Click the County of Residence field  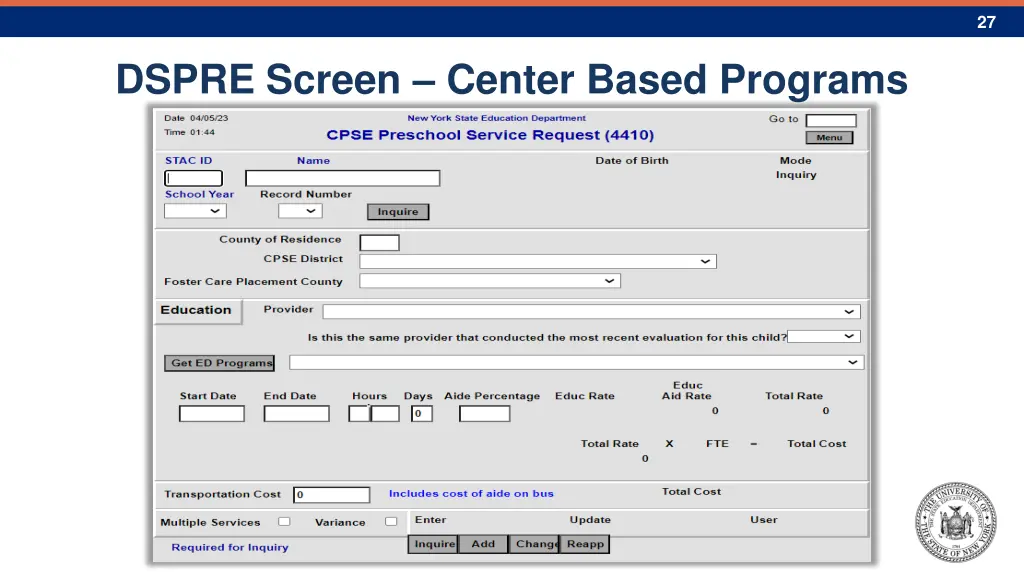click(379, 242)
